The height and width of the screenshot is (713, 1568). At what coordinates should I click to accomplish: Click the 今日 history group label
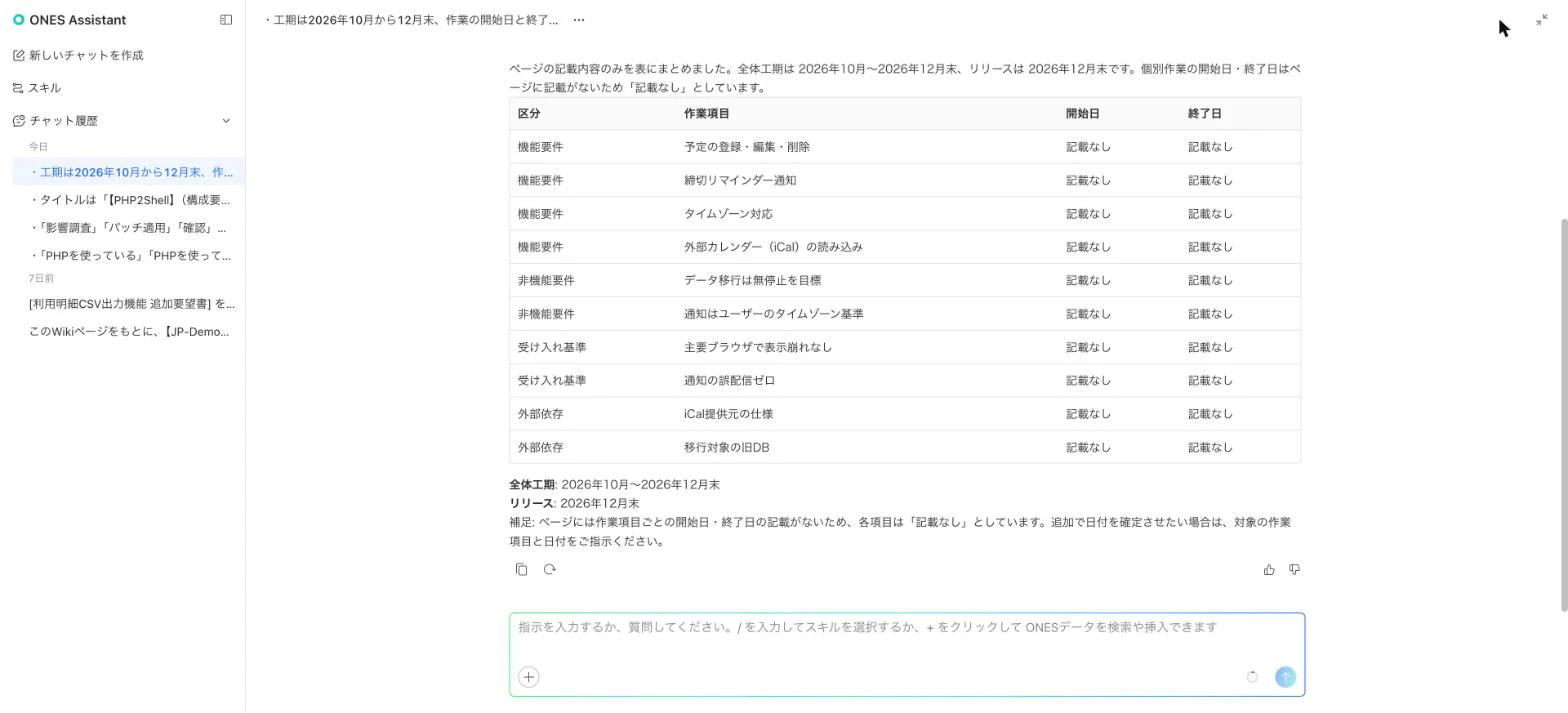[38, 147]
